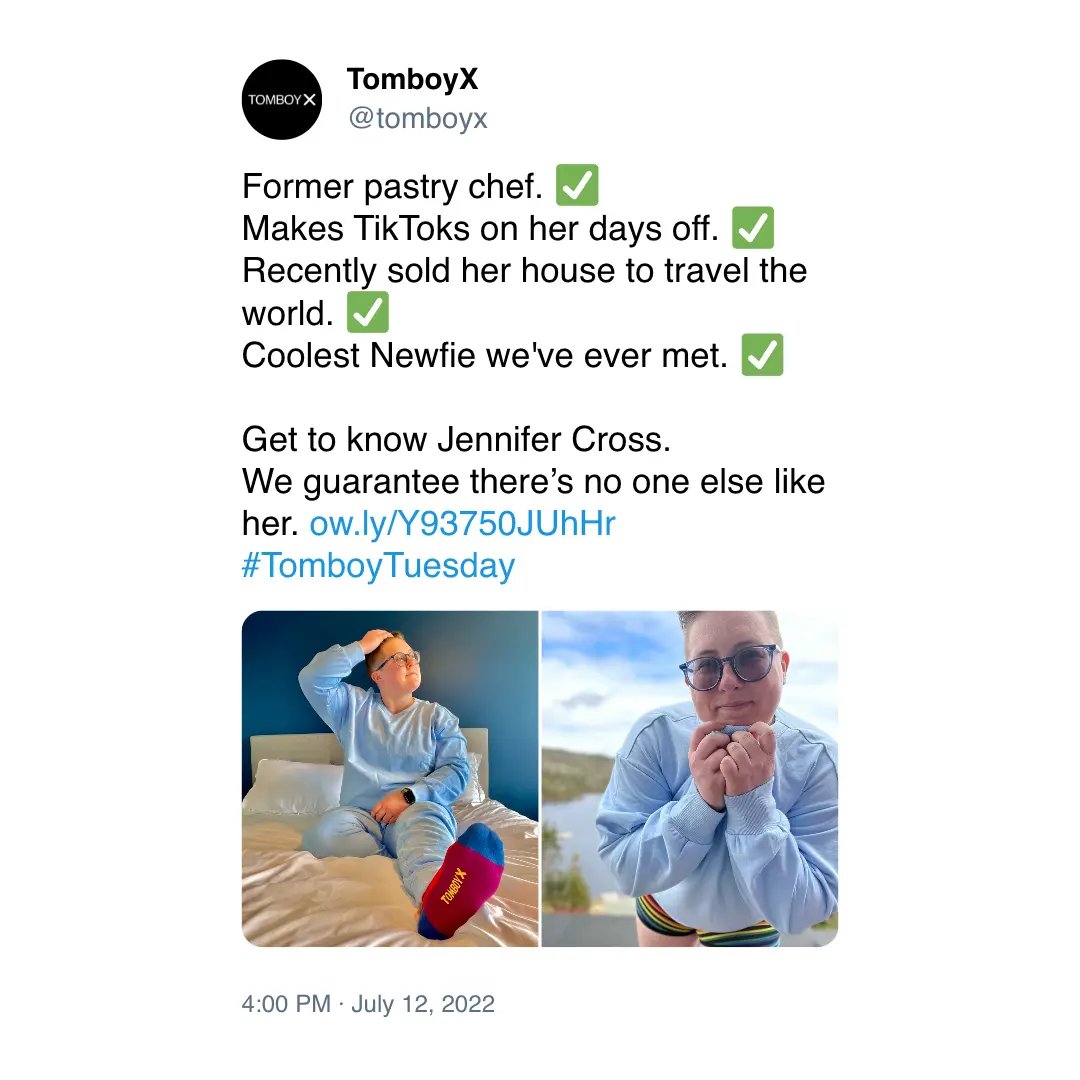
Task: View the left photo on the bed
Action: point(390,778)
